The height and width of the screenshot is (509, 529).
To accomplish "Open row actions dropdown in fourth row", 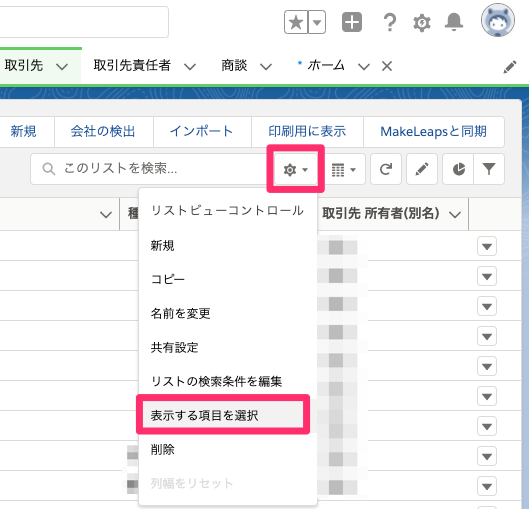I will (486, 336).
